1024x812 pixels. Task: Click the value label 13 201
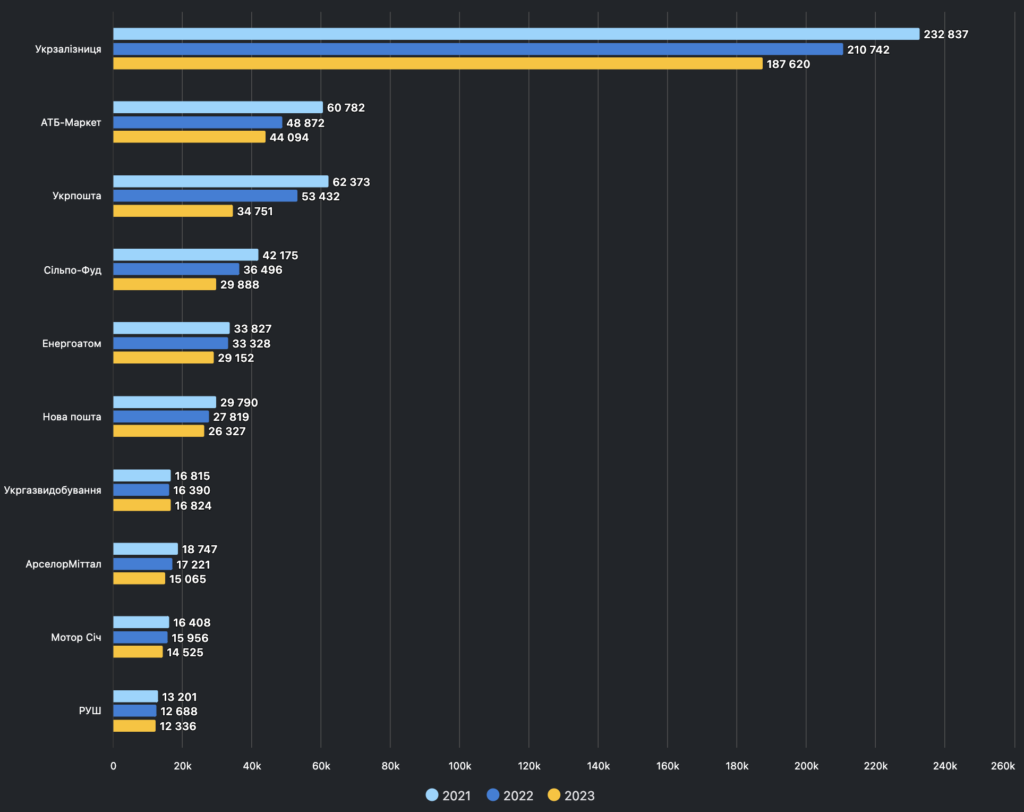(179, 697)
